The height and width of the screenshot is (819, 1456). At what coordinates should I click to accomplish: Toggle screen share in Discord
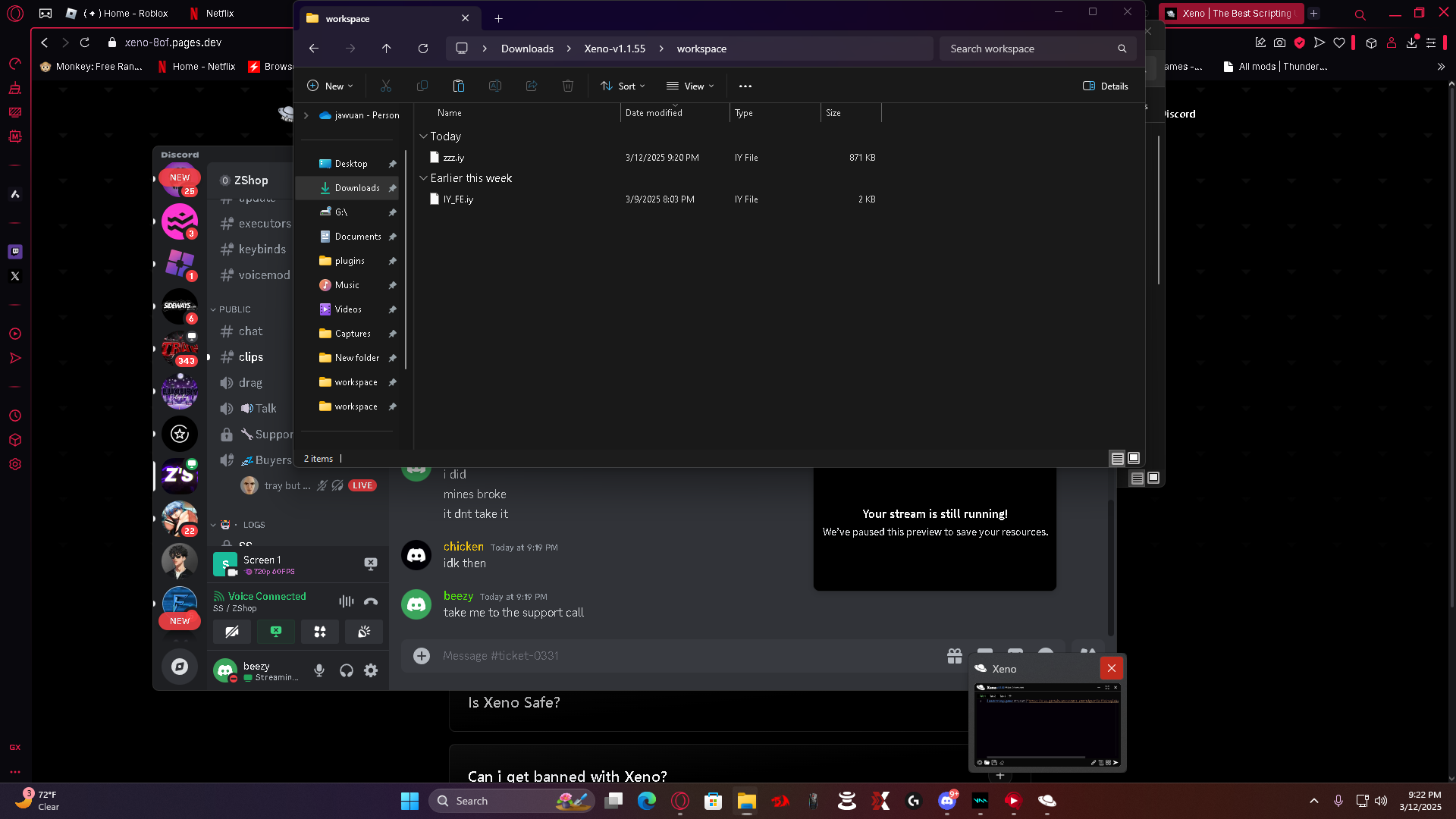[276, 632]
